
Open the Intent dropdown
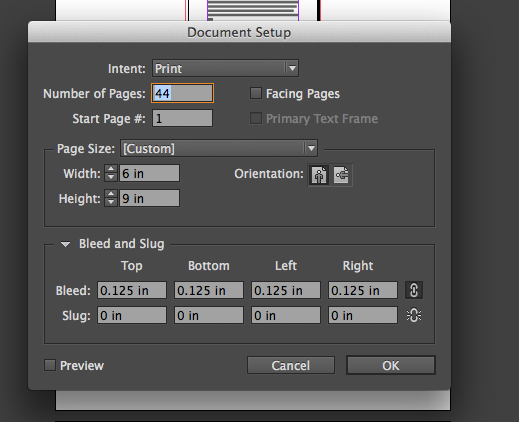coord(225,68)
